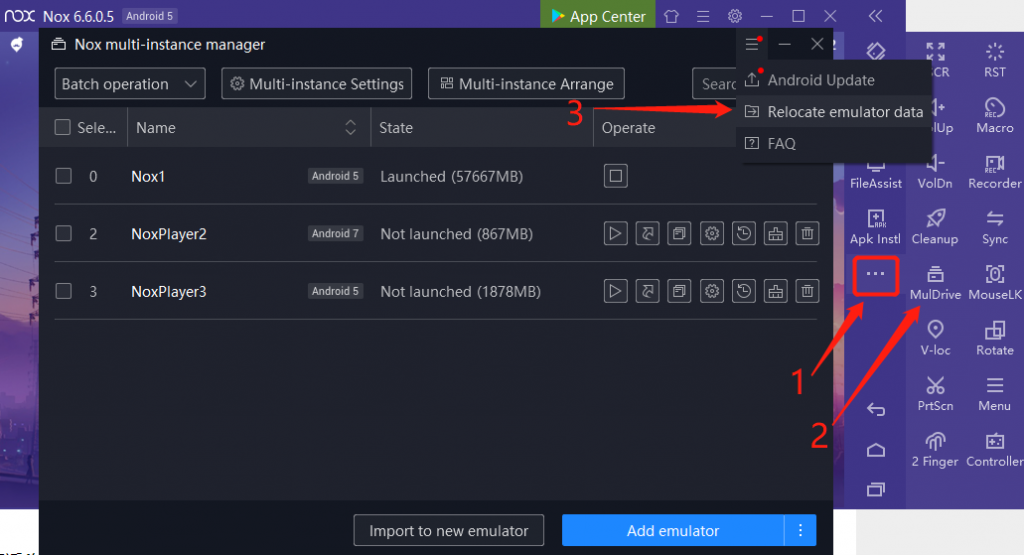Choose Android Update from menu
The image size is (1024, 555).
820,80
